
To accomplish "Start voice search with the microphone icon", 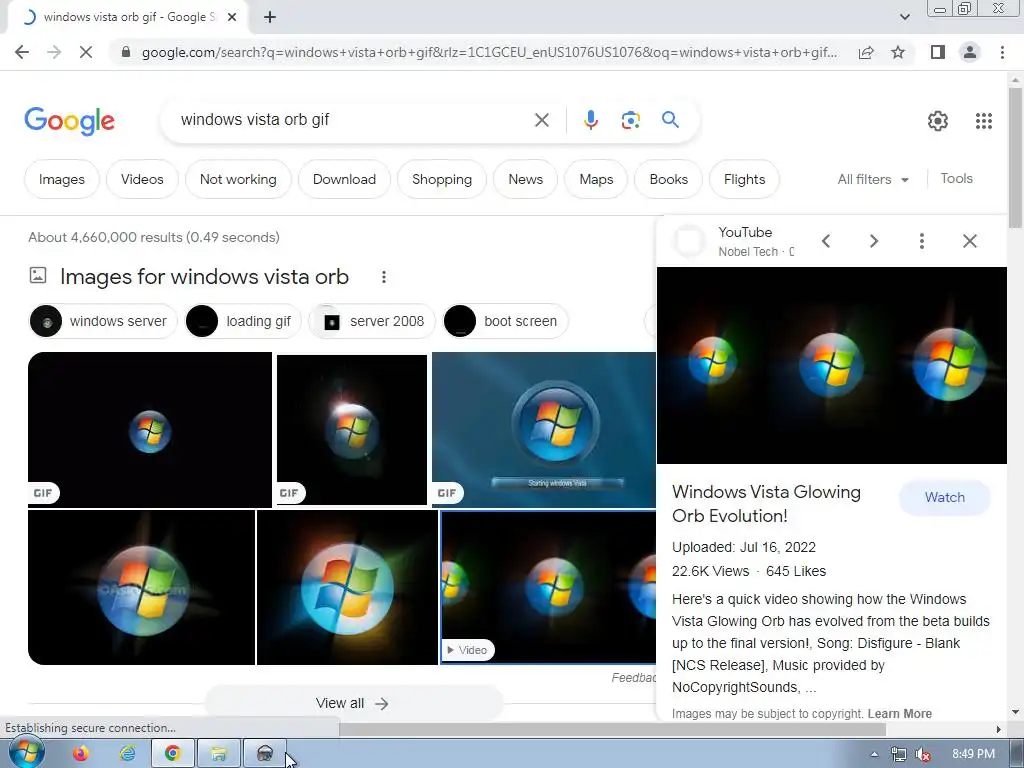I will click(x=590, y=120).
